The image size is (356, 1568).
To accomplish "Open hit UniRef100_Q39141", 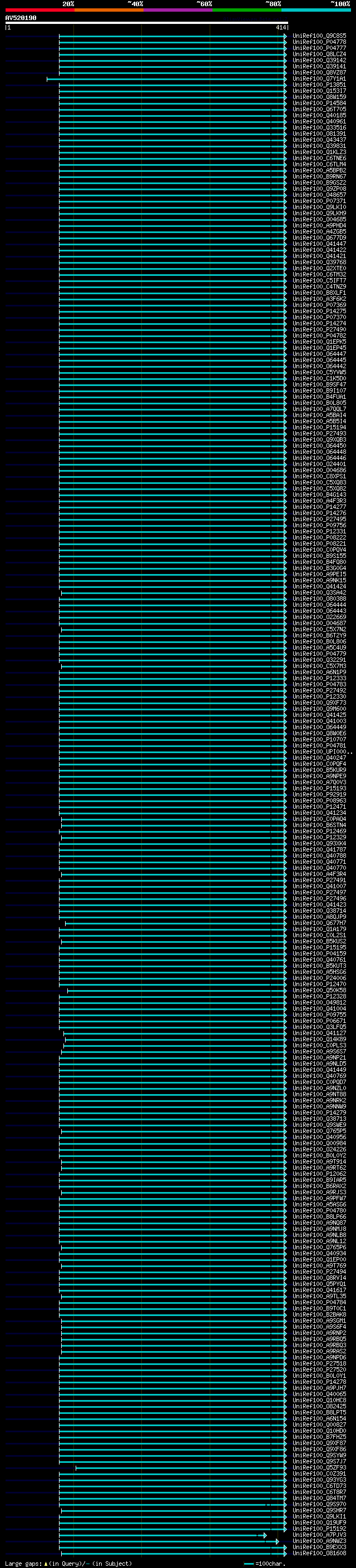I will pyautogui.click(x=319, y=66).
